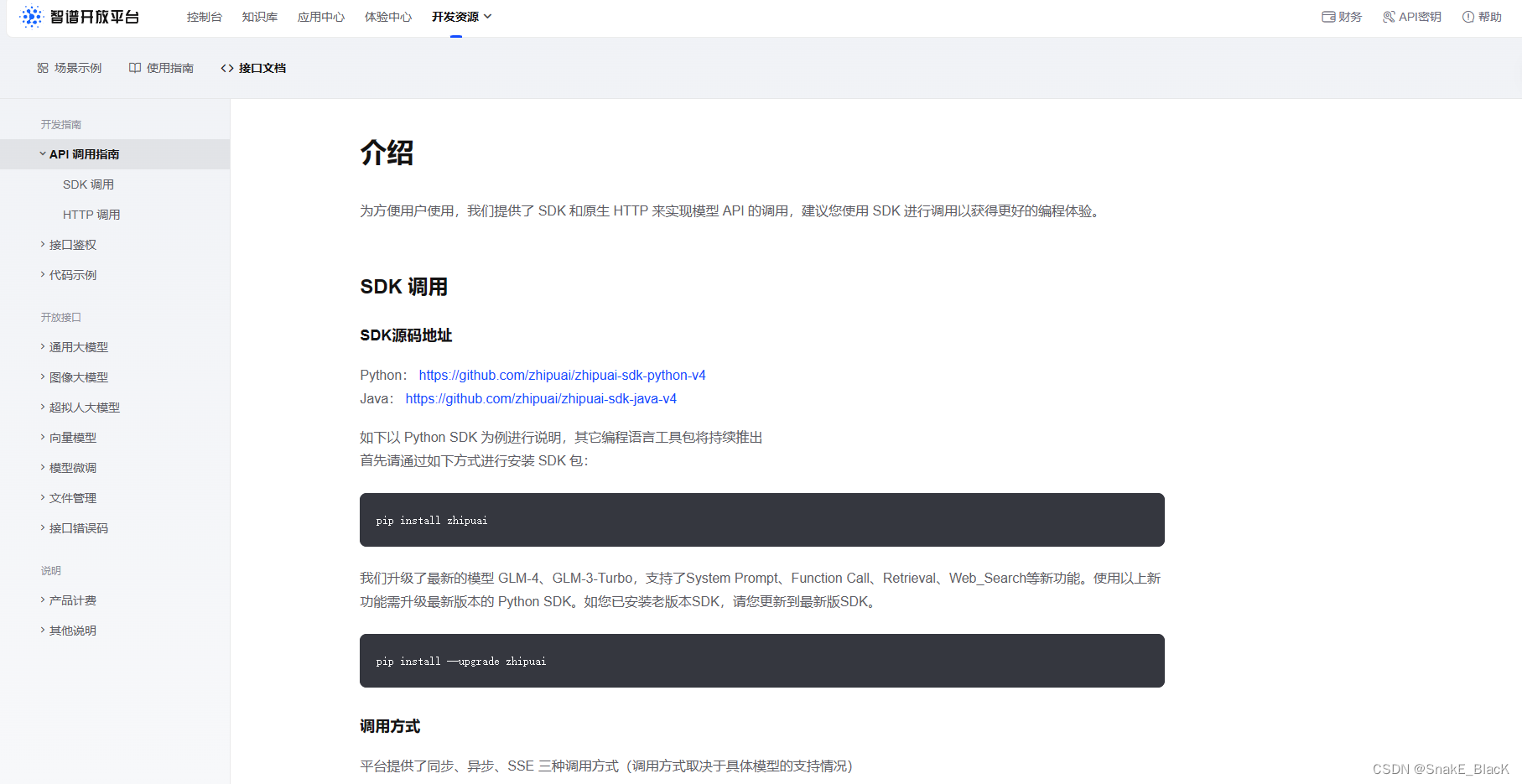Click the 帮助 help icon
Image resolution: width=1522 pixels, height=784 pixels.
click(1468, 17)
